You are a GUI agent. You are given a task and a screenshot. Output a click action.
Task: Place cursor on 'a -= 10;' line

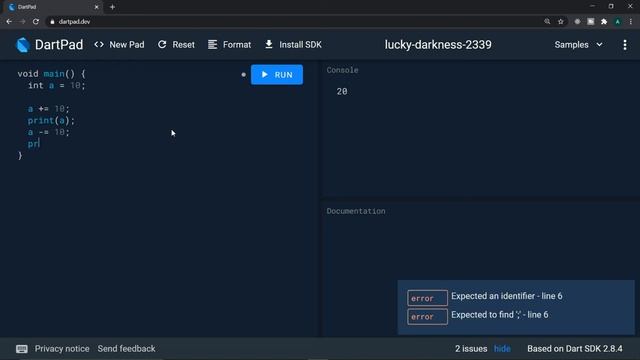click(x=49, y=132)
